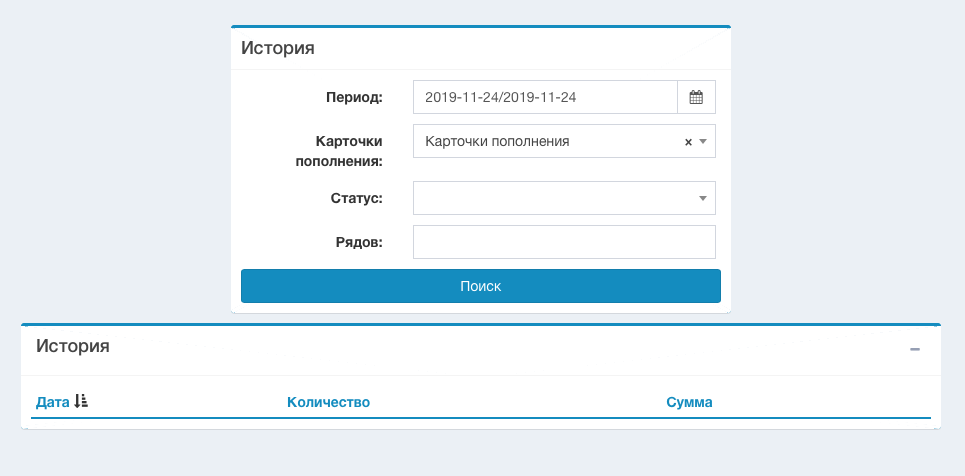Open the calendar date picker icon
Screen dimensions: 965x476
696,98
